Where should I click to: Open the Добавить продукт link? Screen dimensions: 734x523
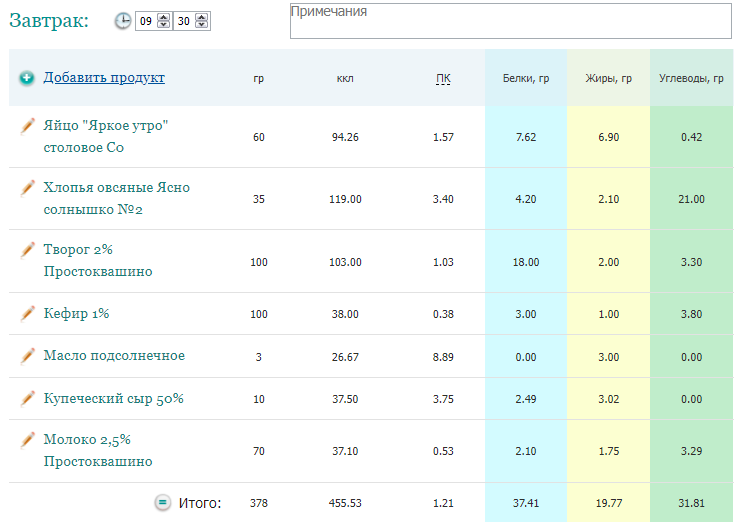(x=104, y=77)
